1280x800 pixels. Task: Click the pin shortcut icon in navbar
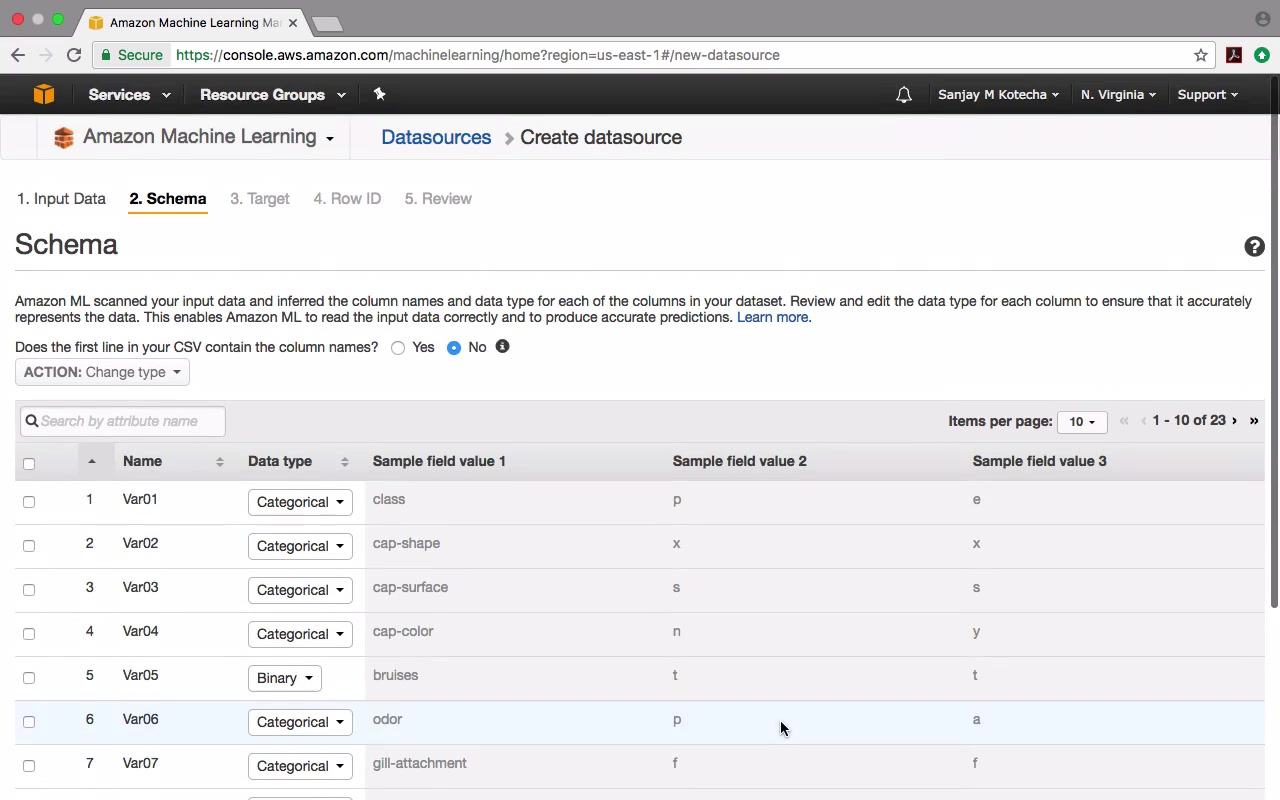click(x=379, y=94)
